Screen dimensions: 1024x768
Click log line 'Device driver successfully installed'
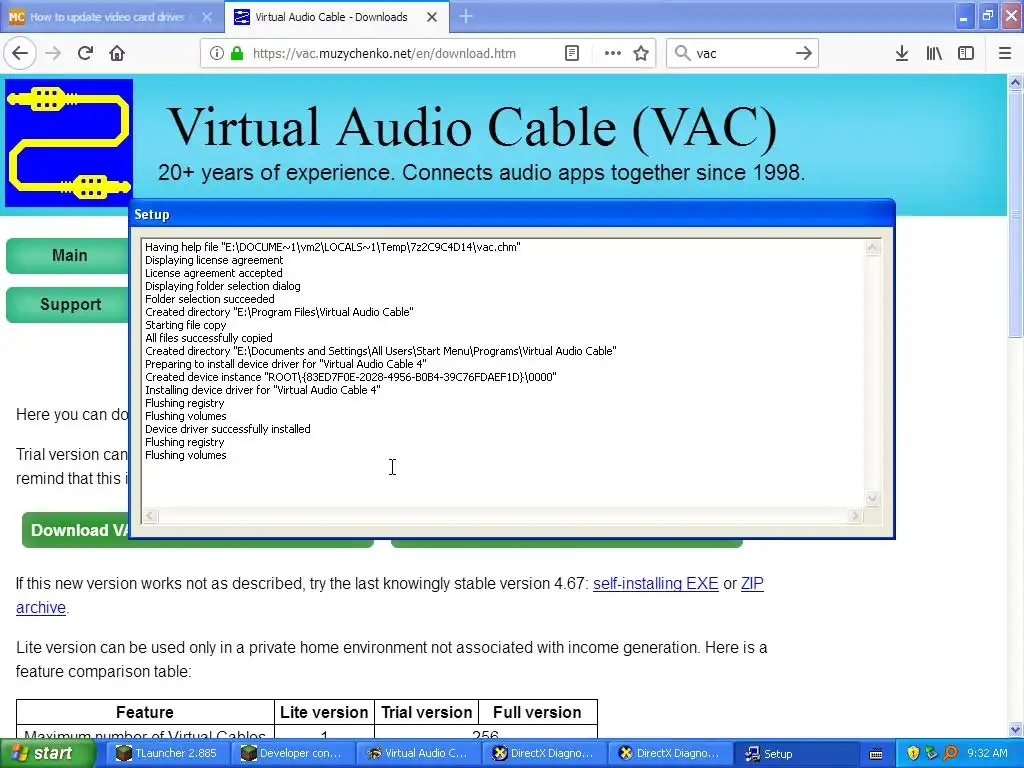coord(227,429)
